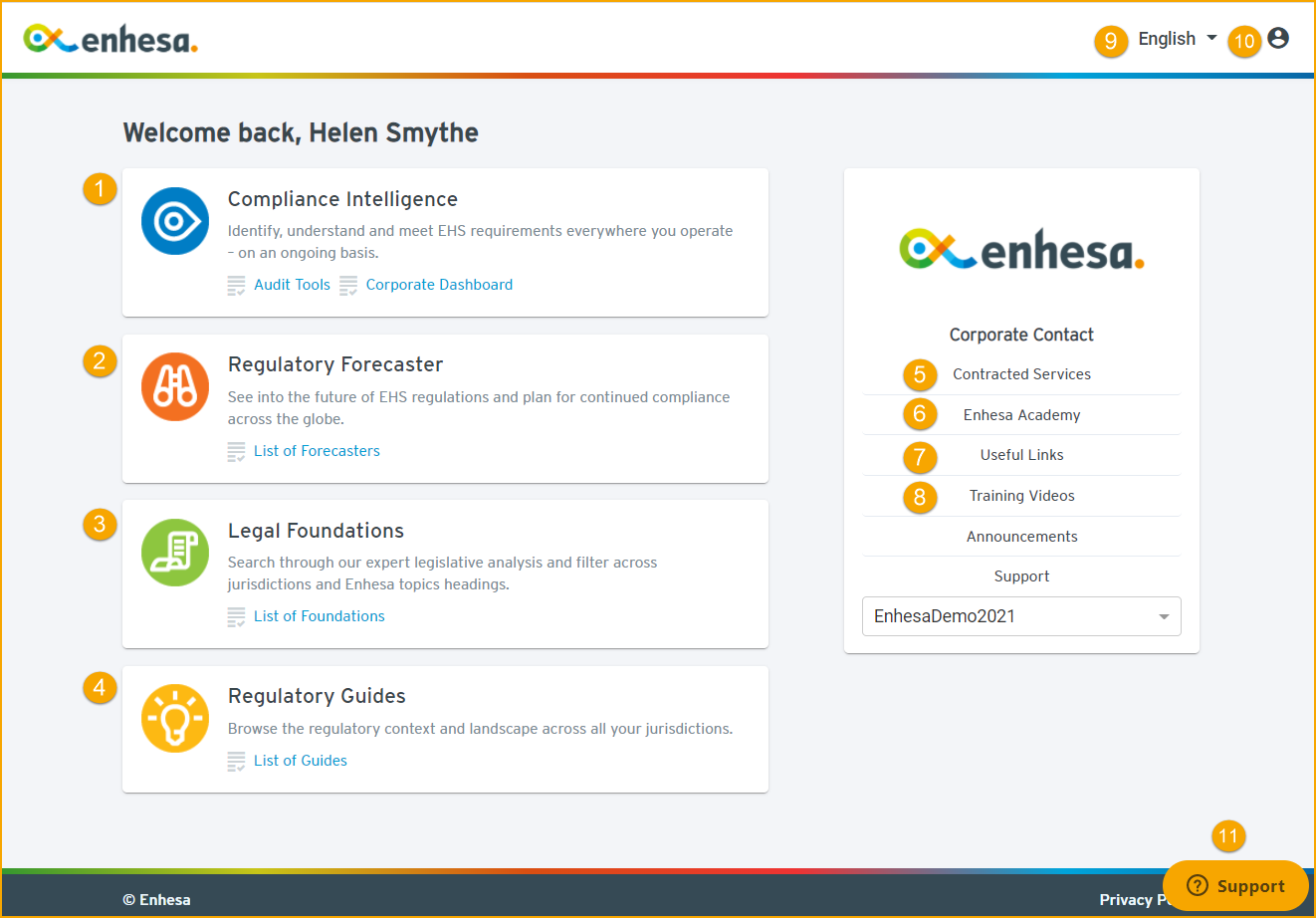
Task: Click the chevron next to English
Action: tap(1211, 38)
